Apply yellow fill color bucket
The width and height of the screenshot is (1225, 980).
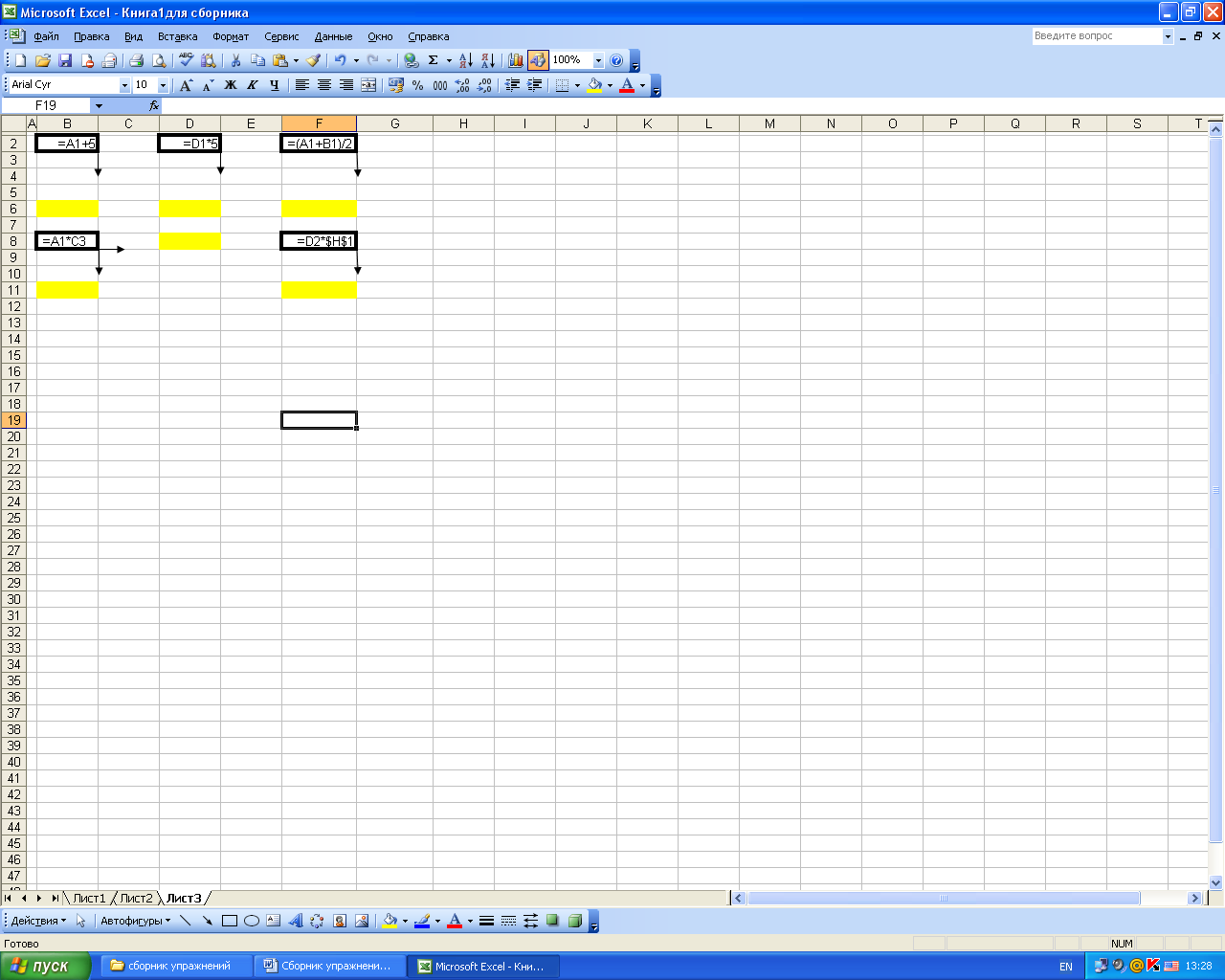coord(594,85)
